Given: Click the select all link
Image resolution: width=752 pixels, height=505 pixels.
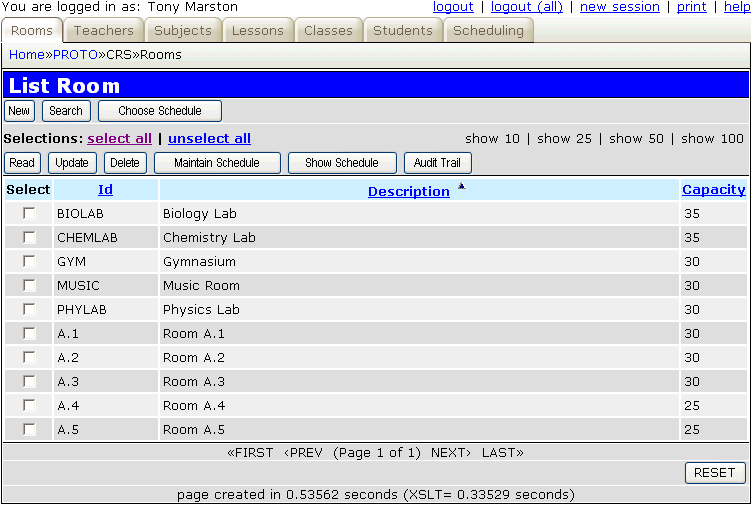Looking at the screenshot, I should tap(120, 139).
